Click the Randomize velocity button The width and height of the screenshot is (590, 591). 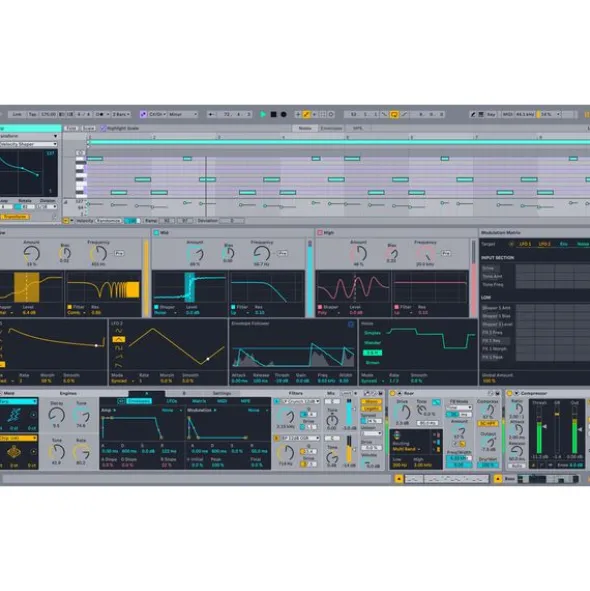pos(108,220)
